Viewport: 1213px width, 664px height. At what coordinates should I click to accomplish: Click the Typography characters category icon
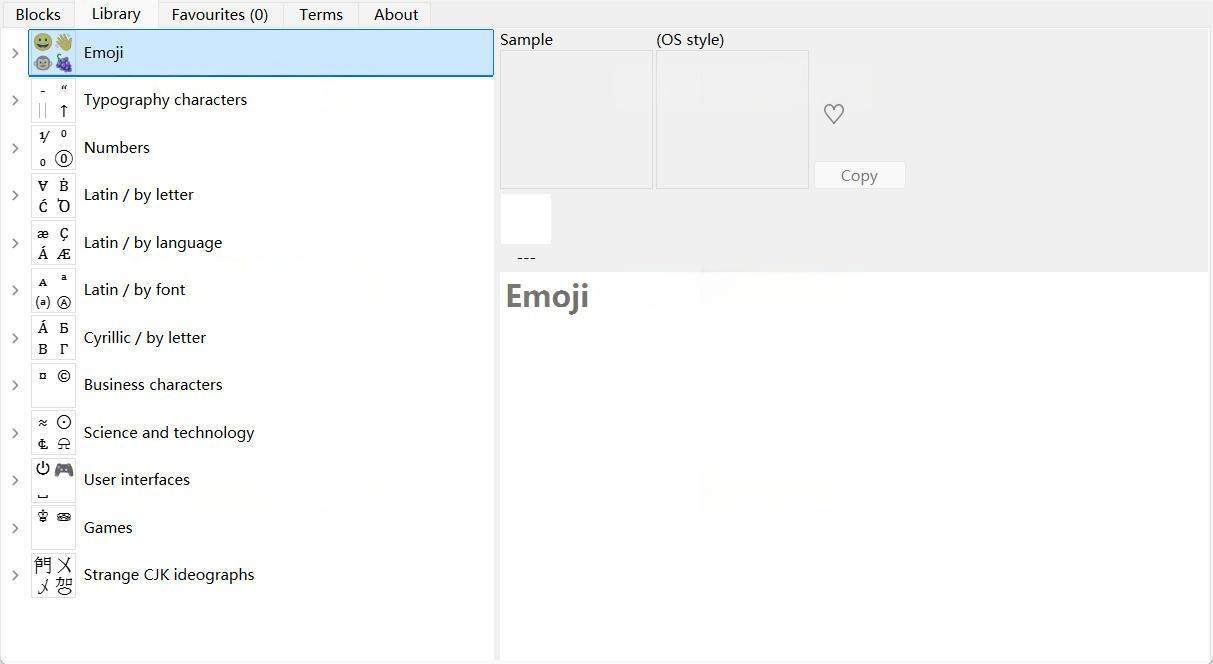pyautogui.click(x=53, y=100)
